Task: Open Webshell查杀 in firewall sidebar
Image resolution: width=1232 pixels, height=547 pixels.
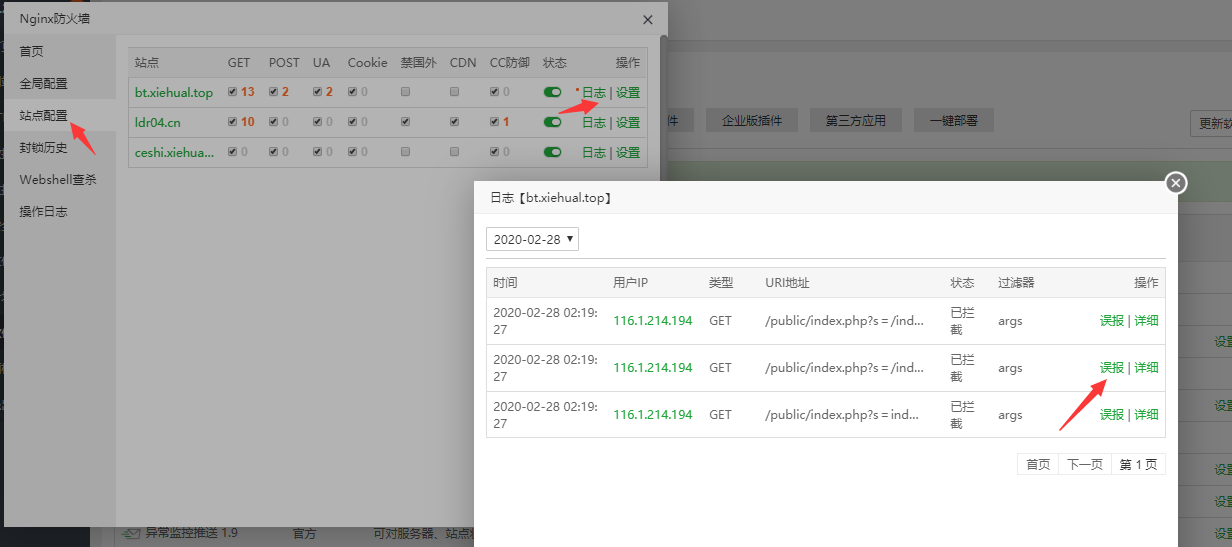Action: [60, 179]
